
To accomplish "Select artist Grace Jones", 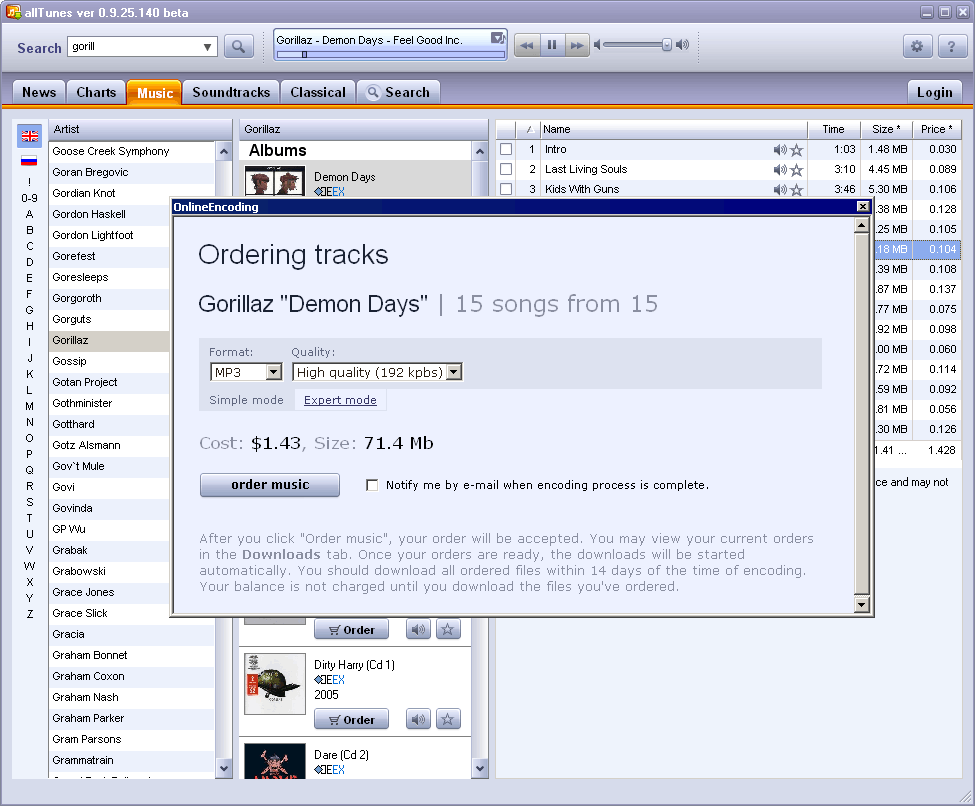I will [x=109, y=592].
